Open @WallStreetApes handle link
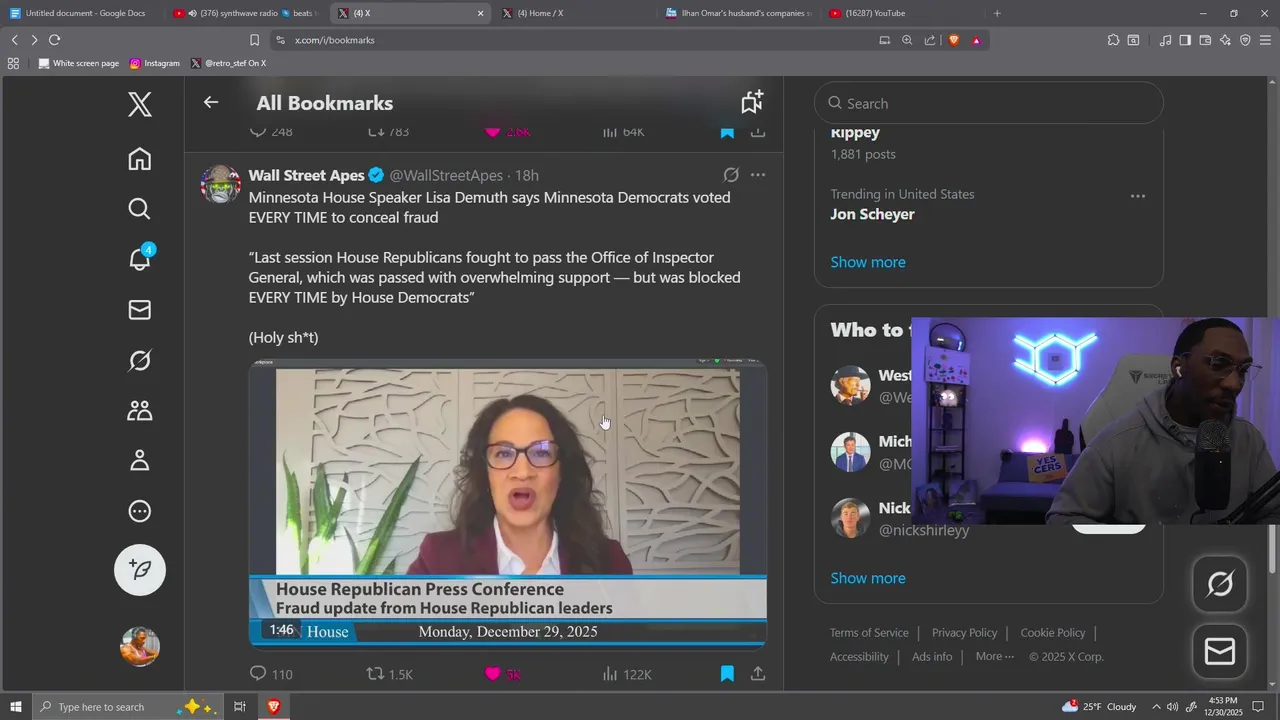Viewport: 1280px width, 720px height. pos(446,175)
